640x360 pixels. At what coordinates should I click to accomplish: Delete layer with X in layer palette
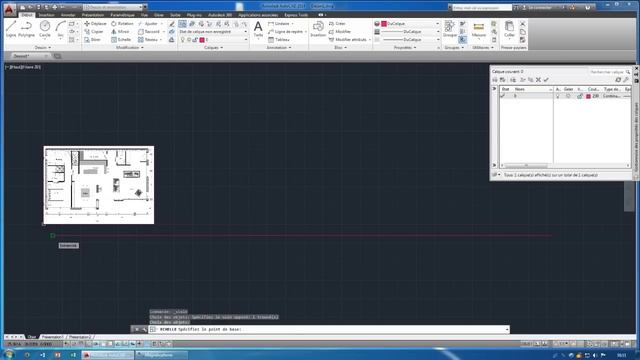click(x=538, y=80)
